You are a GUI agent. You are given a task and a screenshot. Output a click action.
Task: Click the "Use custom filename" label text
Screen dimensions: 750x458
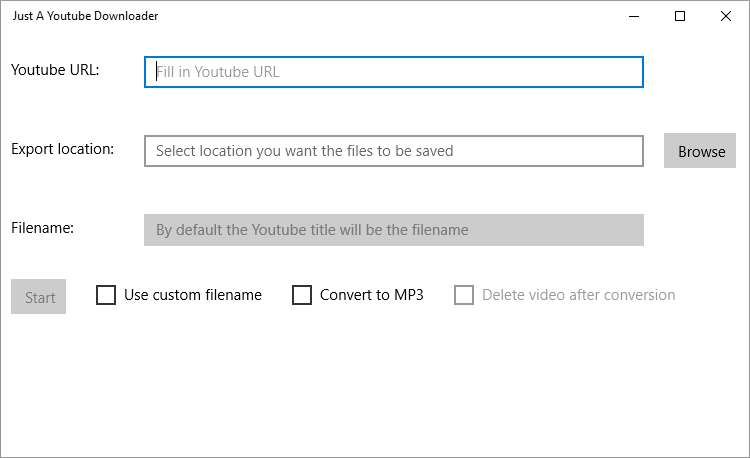193,295
